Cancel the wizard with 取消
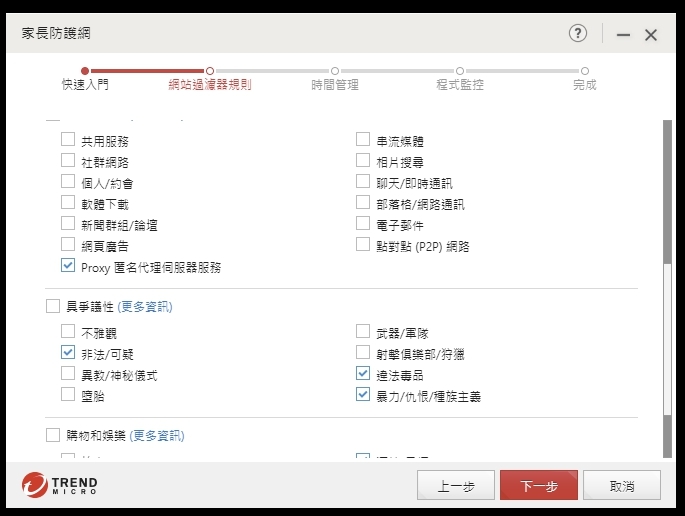This screenshot has height=516, width=685. coord(622,486)
